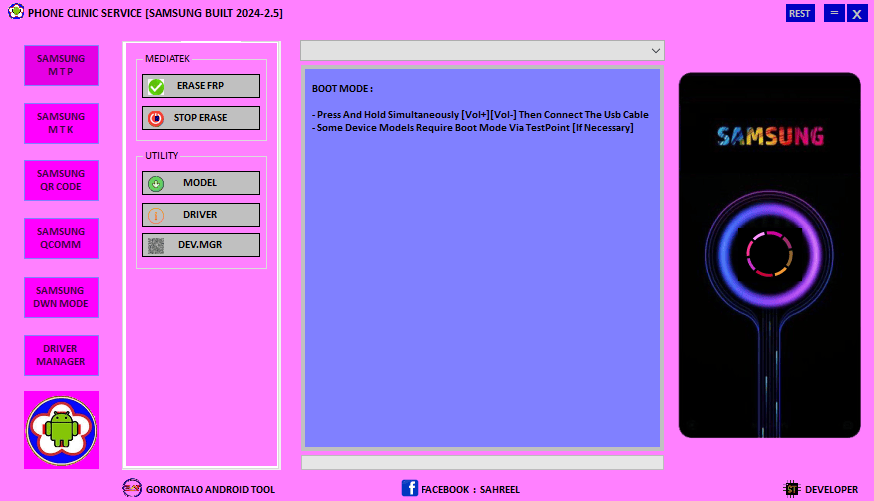
Task: Click the Vol+ Vol- instruction line
Action: click(480, 114)
